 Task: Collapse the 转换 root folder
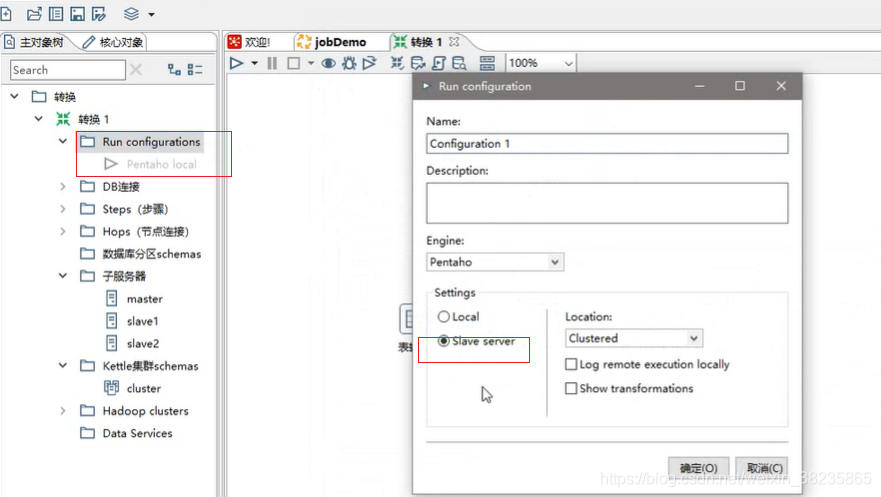click(15, 97)
